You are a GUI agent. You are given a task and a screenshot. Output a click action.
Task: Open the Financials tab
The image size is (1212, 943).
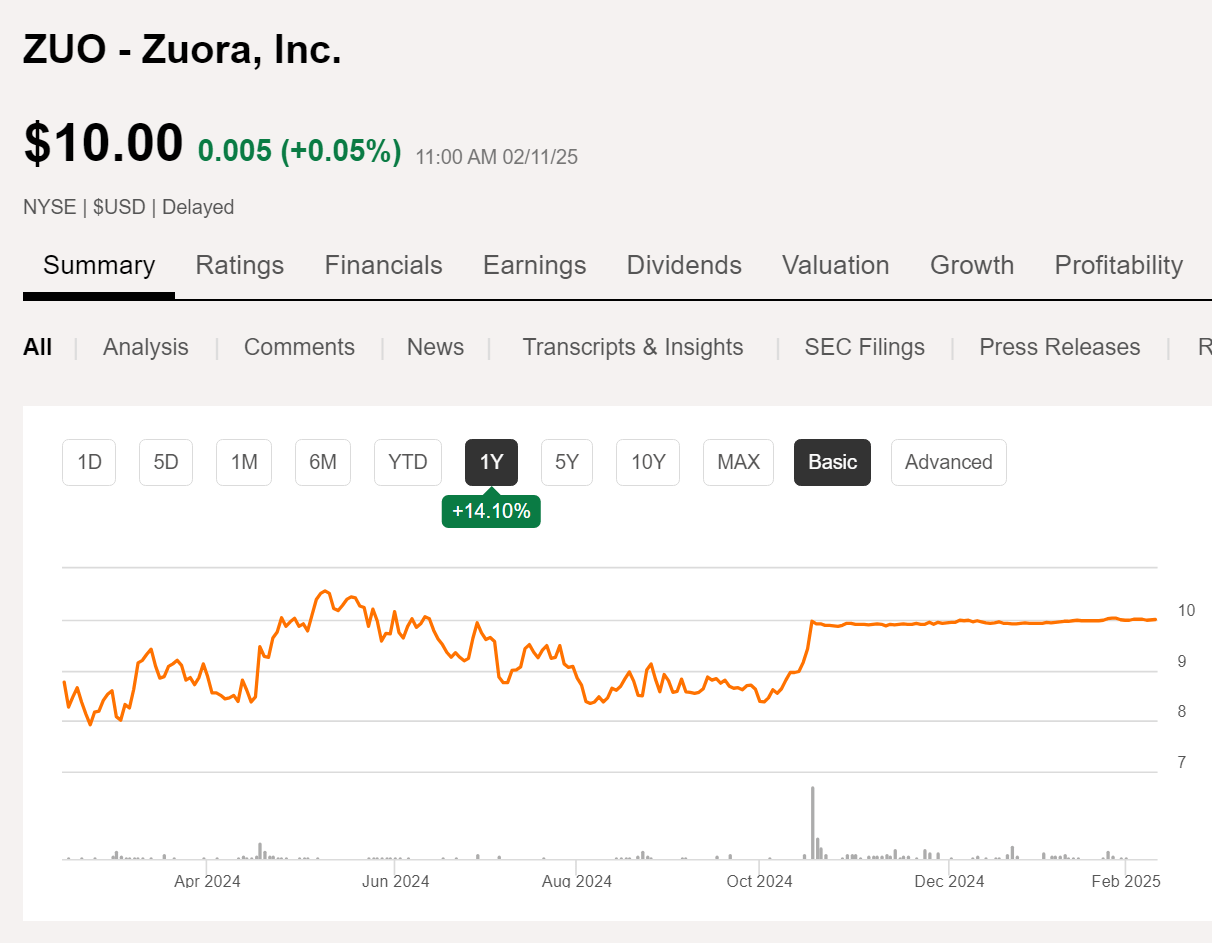[383, 265]
